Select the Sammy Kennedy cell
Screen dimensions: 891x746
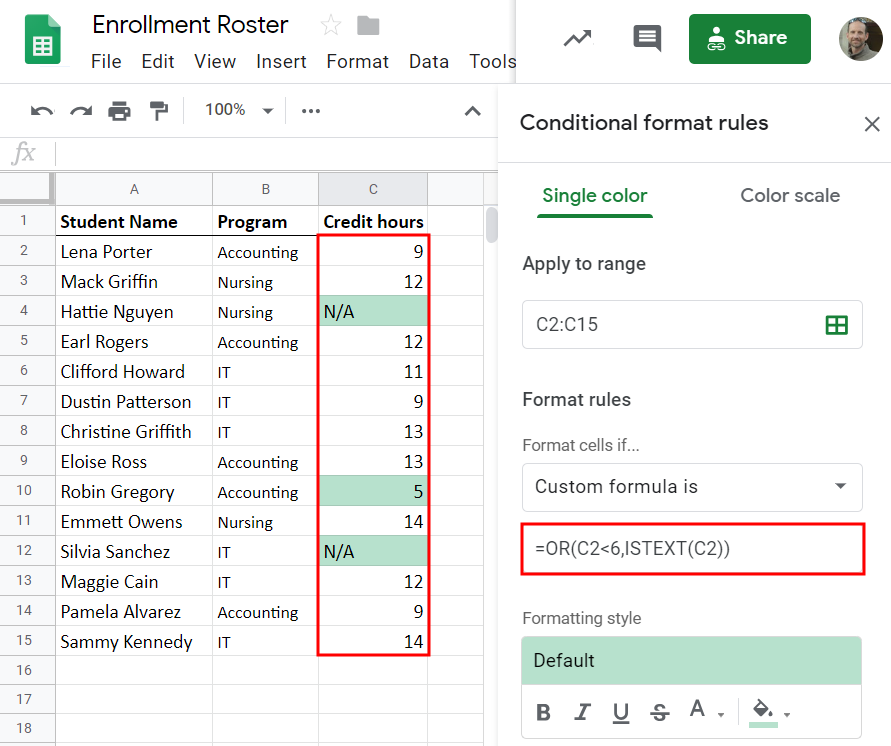(x=134, y=641)
